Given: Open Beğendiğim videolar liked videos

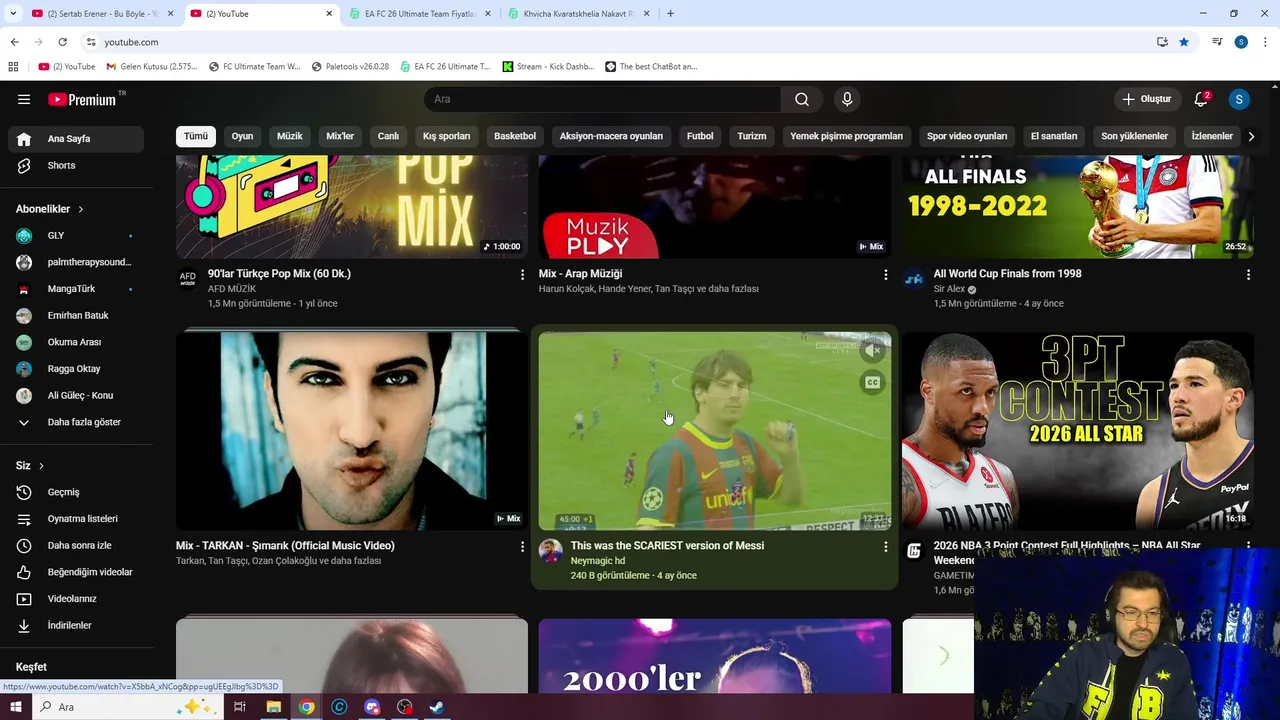Looking at the screenshot, I should [76, 572].
